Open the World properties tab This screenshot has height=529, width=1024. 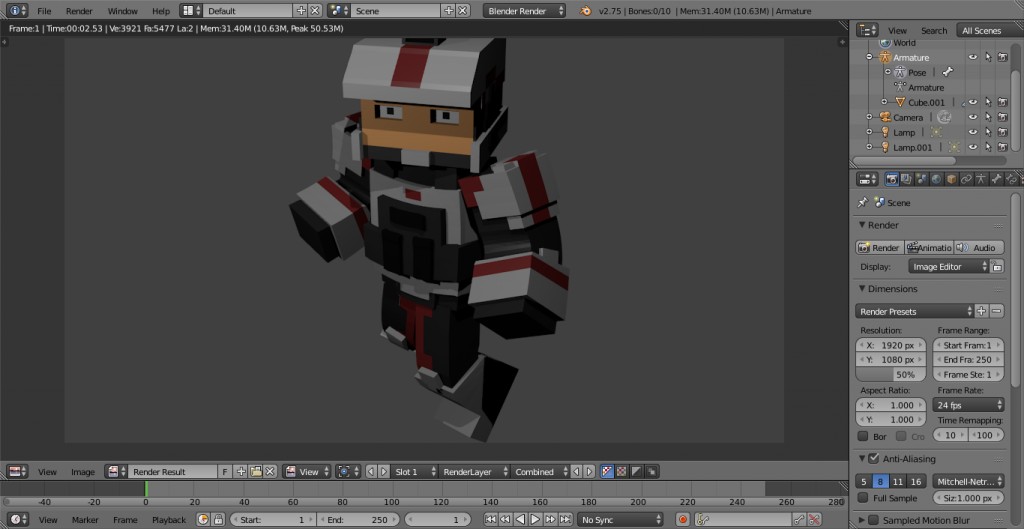[936, 179]
